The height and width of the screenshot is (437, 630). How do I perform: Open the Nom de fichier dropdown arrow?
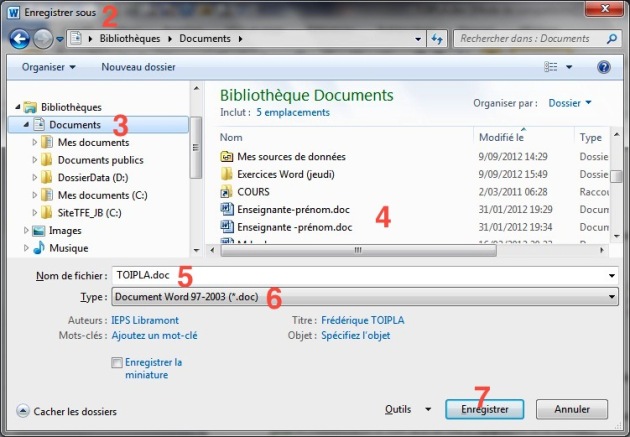pyautogui.click(x=612, y=276)
